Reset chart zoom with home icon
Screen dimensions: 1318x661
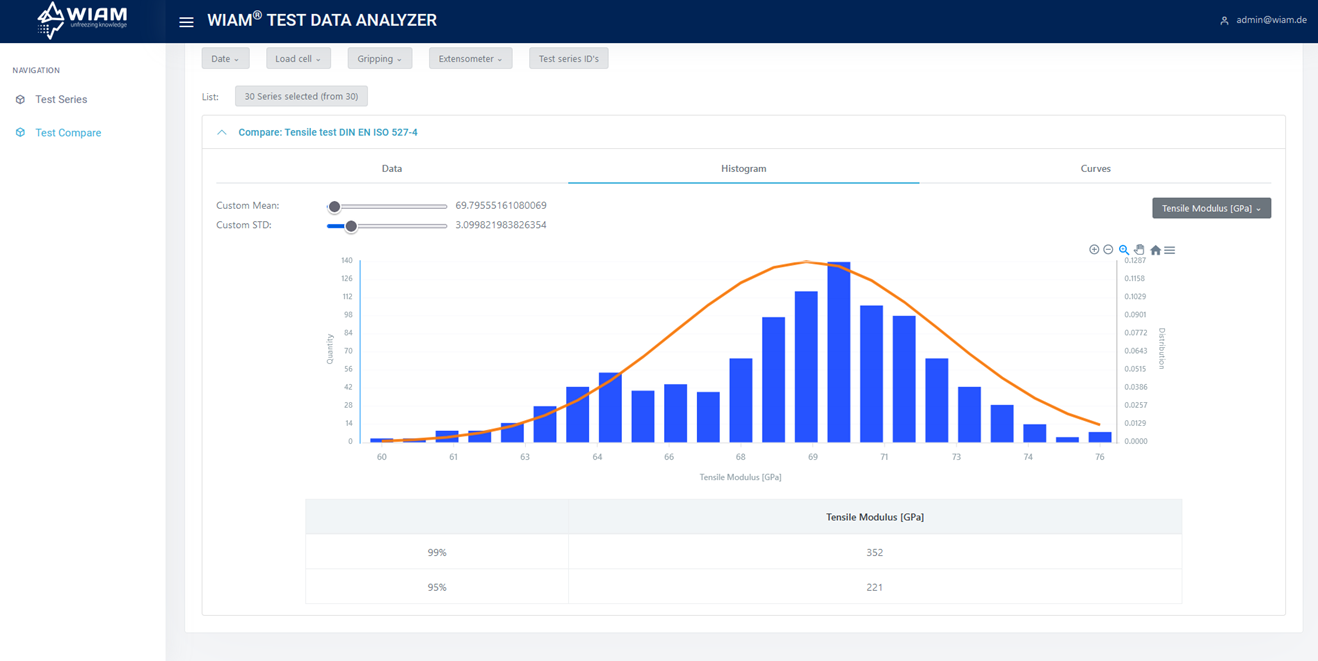point(1155,251)
